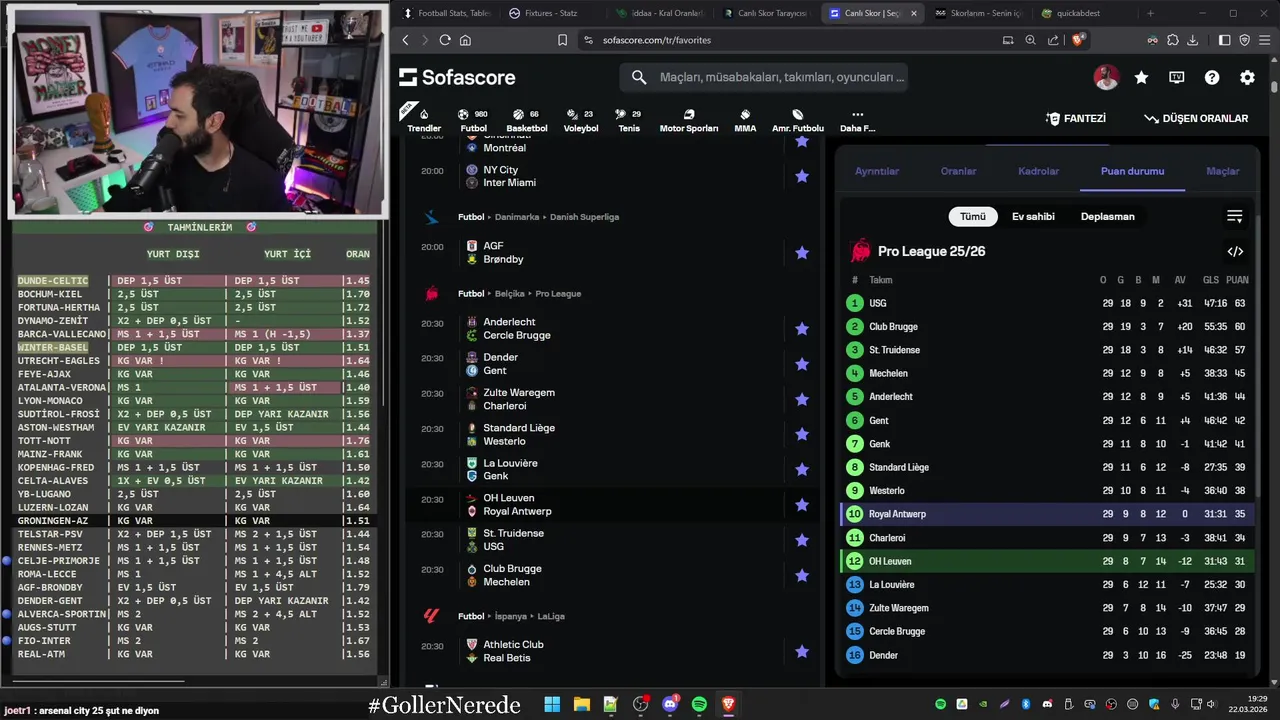Open the St. Truidense–USG match
This screenshot has height=720, width=1280.
[x=612, y=540]
